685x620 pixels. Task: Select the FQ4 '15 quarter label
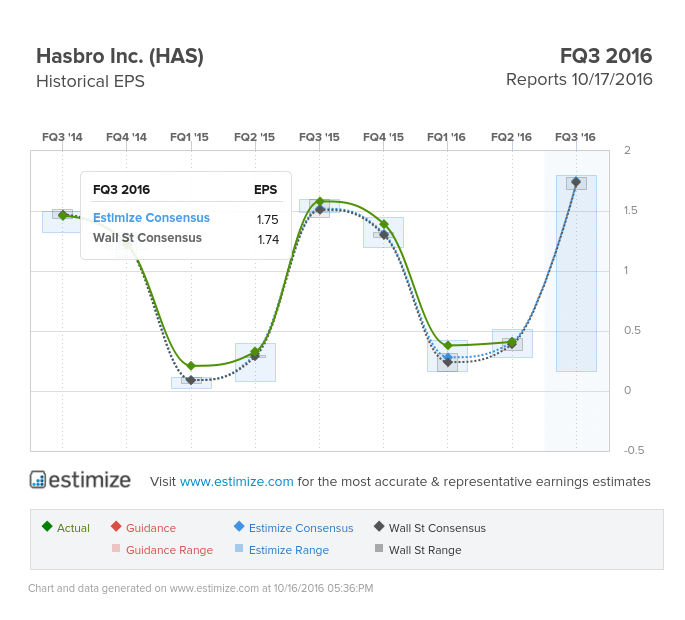tap(383, 137)
